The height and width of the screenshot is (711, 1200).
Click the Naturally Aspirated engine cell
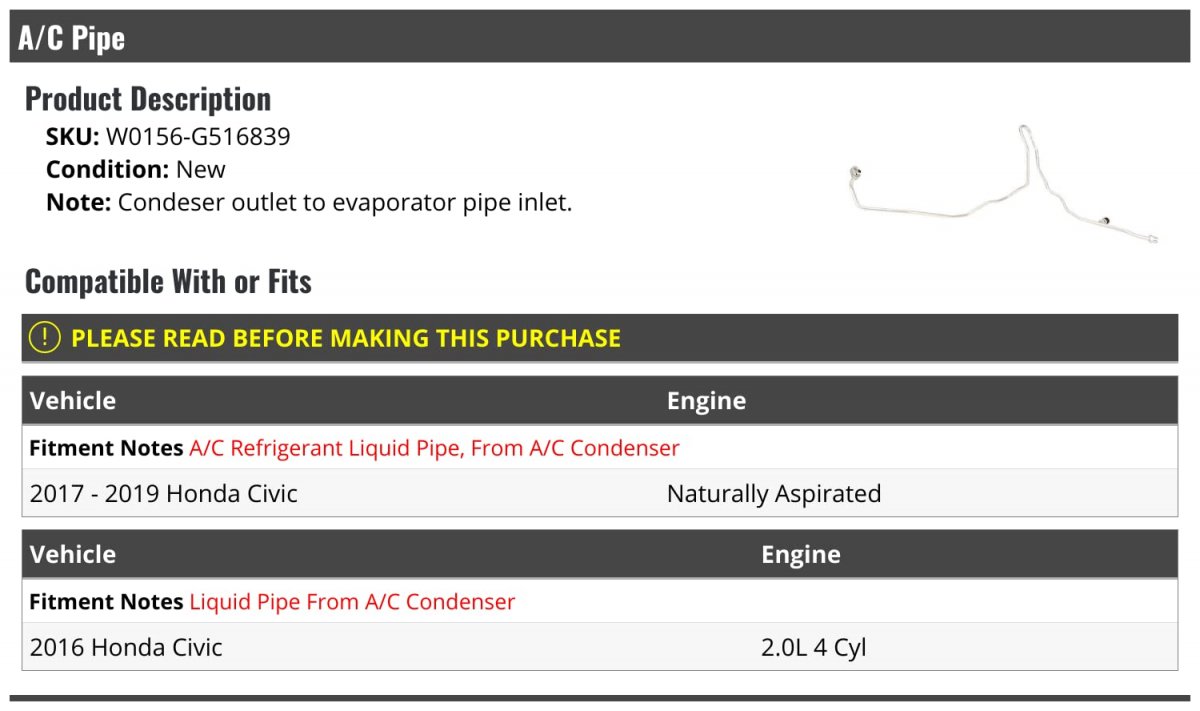point(773,494)
